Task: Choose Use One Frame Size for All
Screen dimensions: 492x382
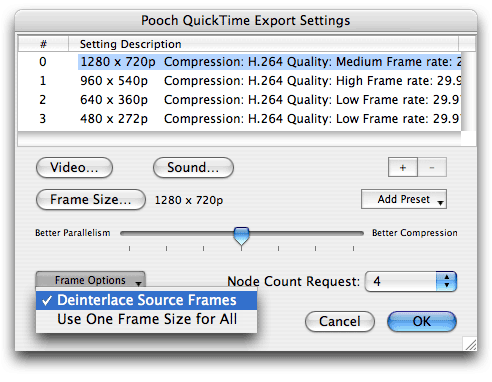Action: tap(146, 319)
